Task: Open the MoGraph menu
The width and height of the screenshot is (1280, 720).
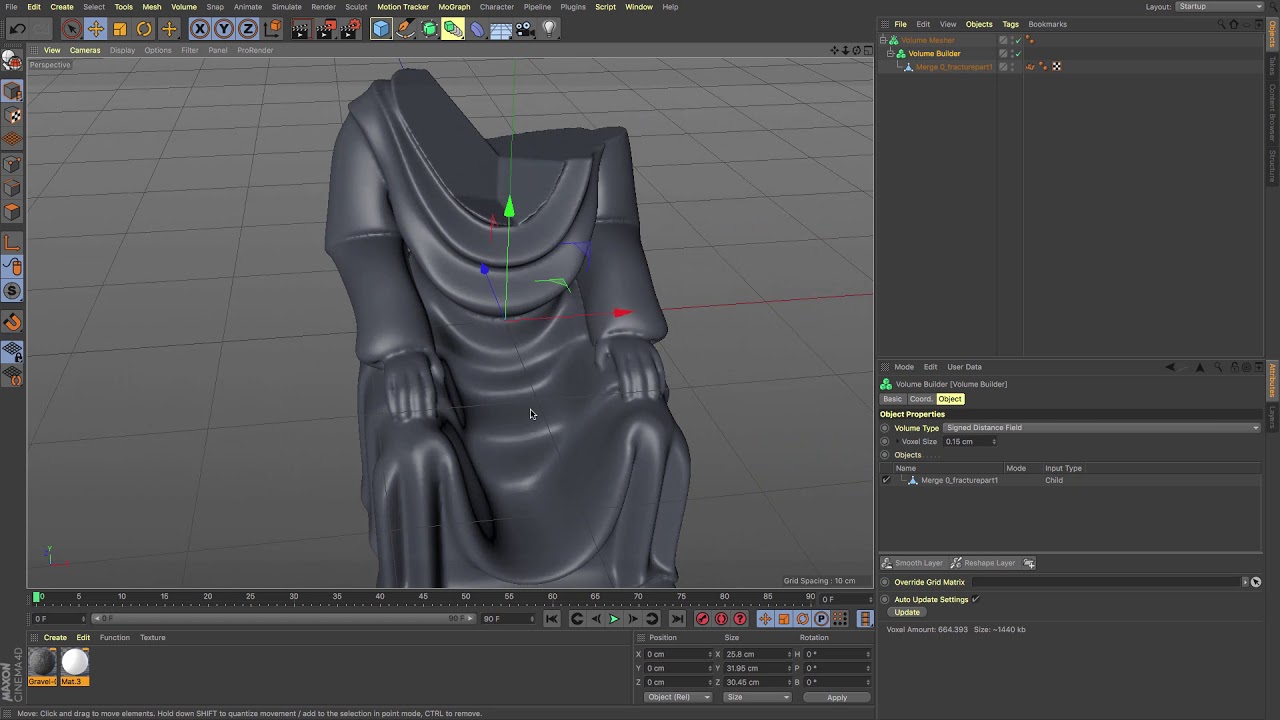Action: [x=453, y=7]
